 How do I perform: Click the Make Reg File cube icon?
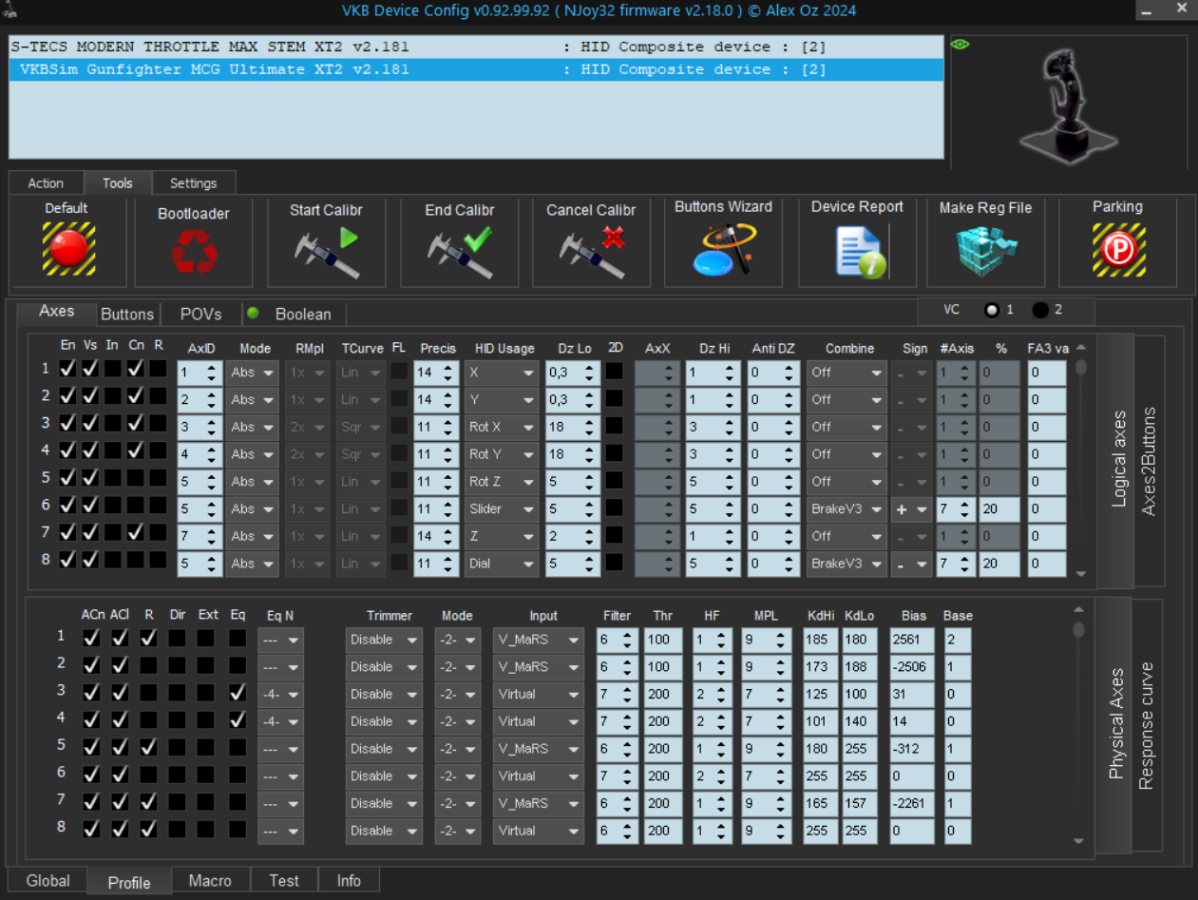point(985,250)
